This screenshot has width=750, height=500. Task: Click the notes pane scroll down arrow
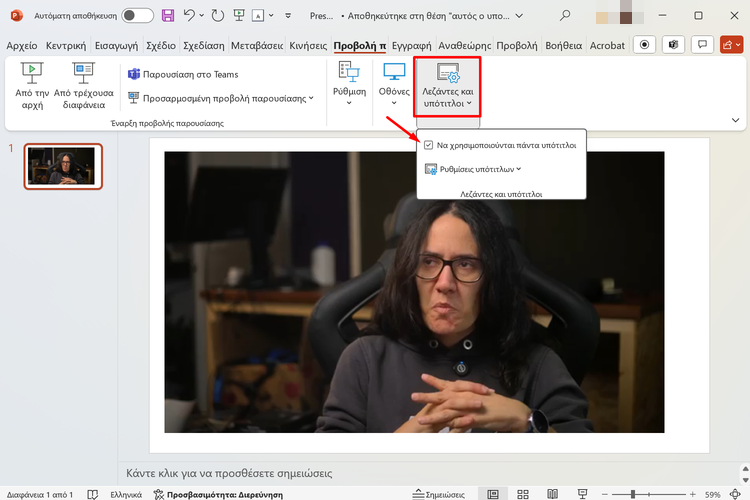click(745, 479)
